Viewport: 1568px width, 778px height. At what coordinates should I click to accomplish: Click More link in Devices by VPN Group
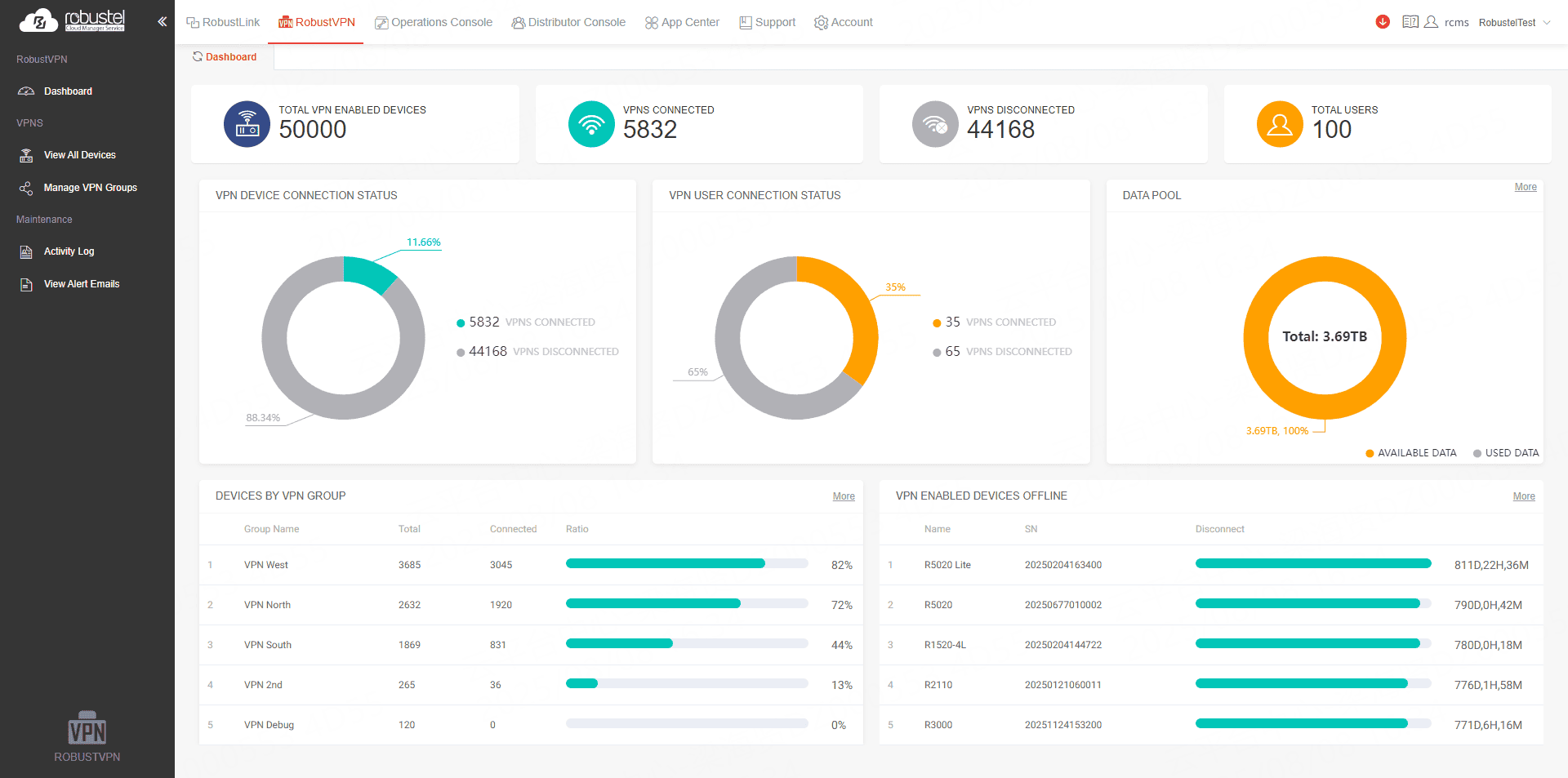(844, 496)
